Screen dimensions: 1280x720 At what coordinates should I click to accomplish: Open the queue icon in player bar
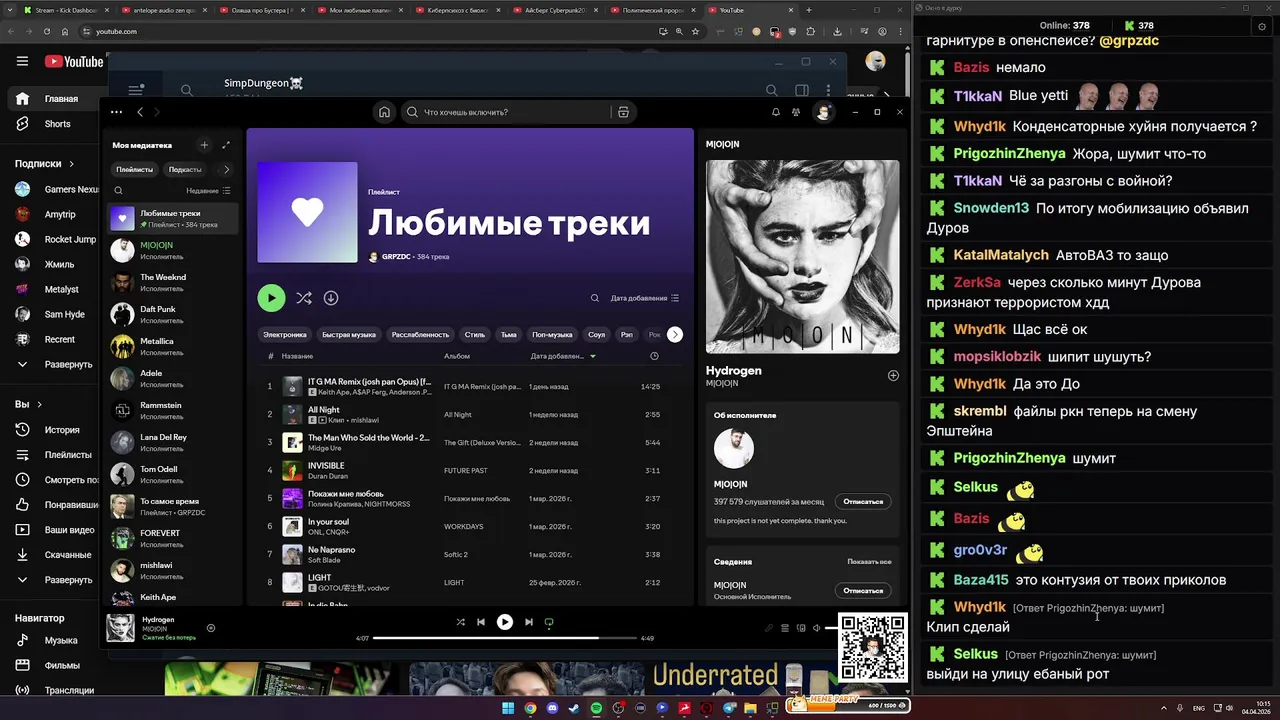coord(785,628)
